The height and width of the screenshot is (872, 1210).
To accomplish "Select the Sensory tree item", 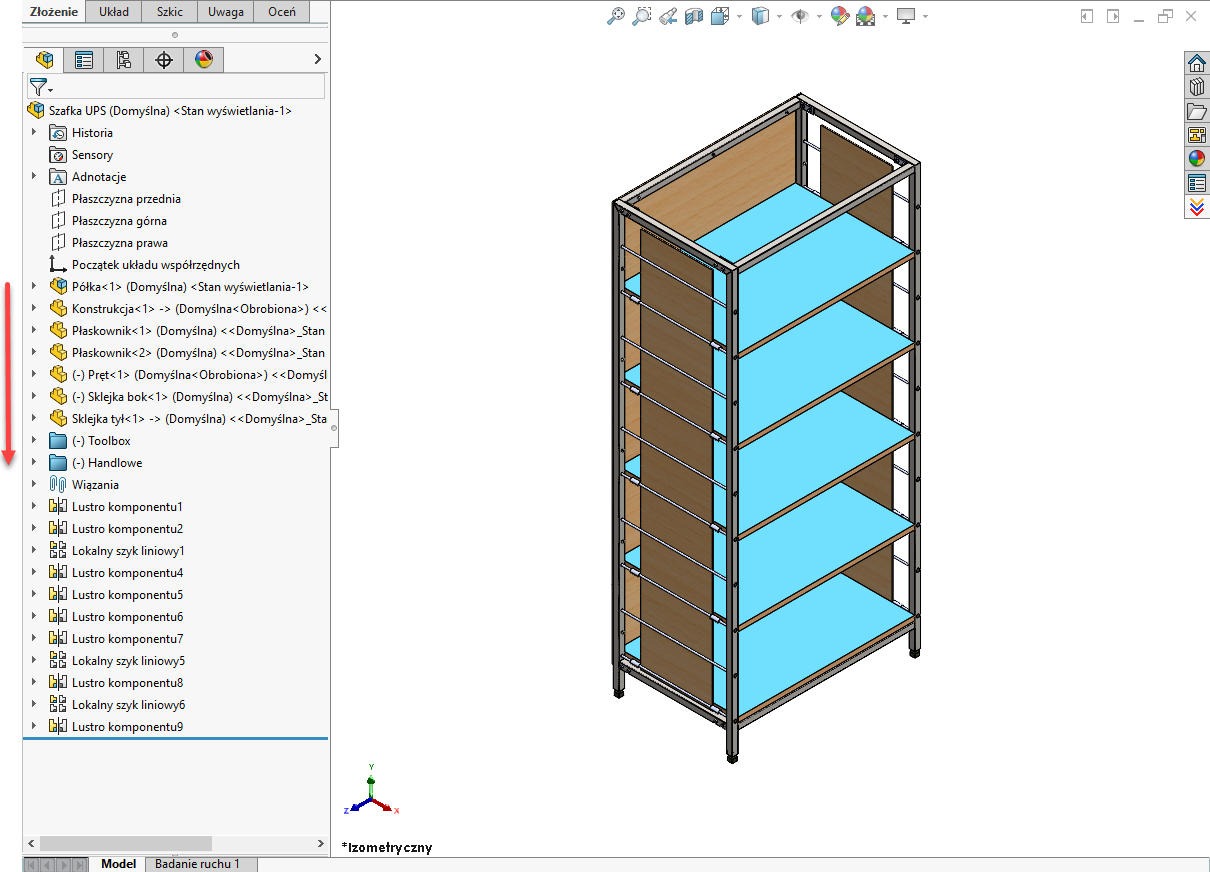I will pos(81,155).
